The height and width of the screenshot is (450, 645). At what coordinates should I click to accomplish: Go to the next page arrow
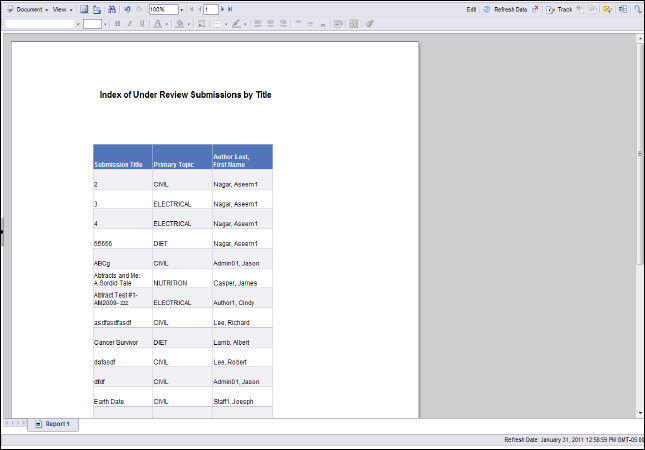(x=223, y=9)
